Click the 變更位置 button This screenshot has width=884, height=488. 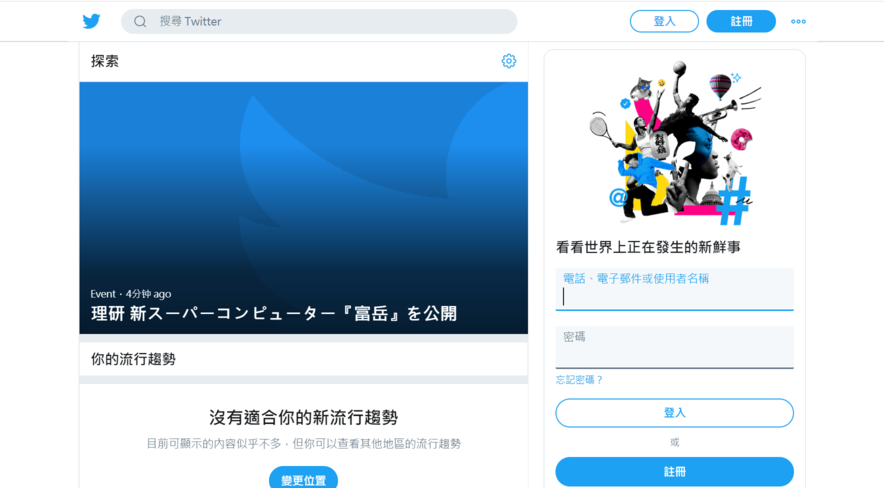click(303, 480)
